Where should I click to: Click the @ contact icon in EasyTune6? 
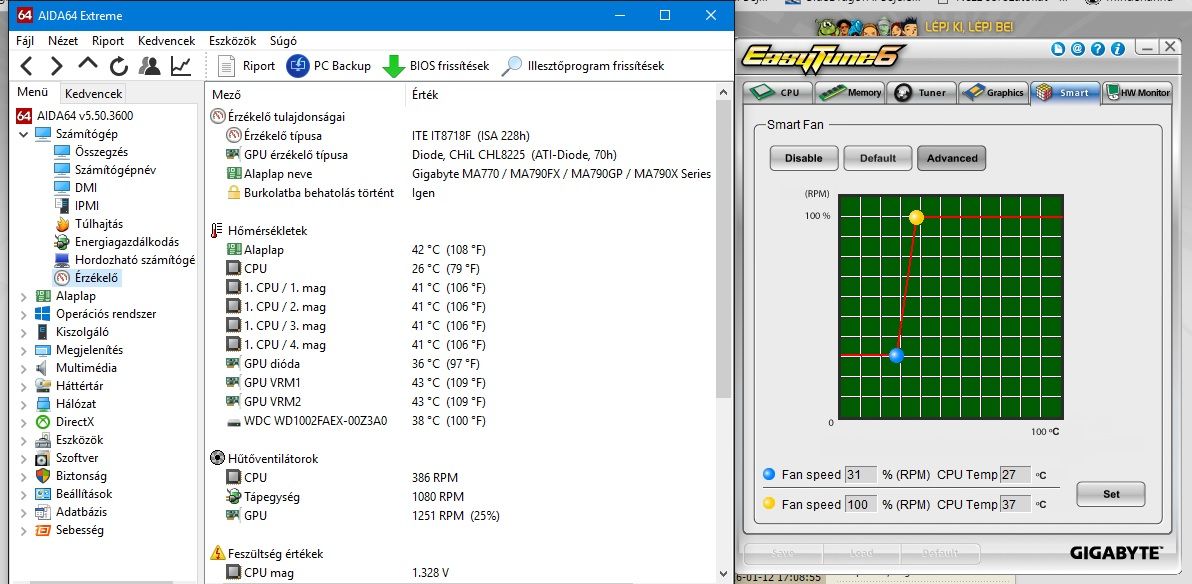click(1077, 49)
